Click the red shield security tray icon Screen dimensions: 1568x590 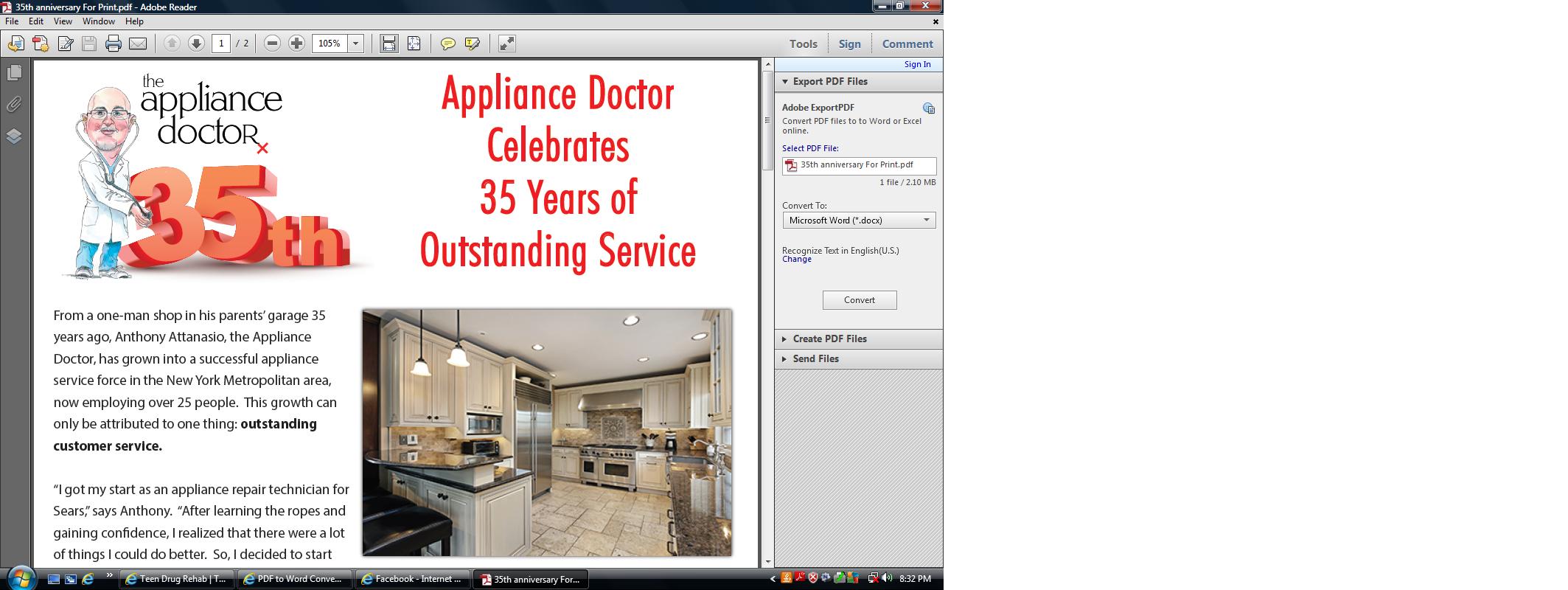[813, 579]
